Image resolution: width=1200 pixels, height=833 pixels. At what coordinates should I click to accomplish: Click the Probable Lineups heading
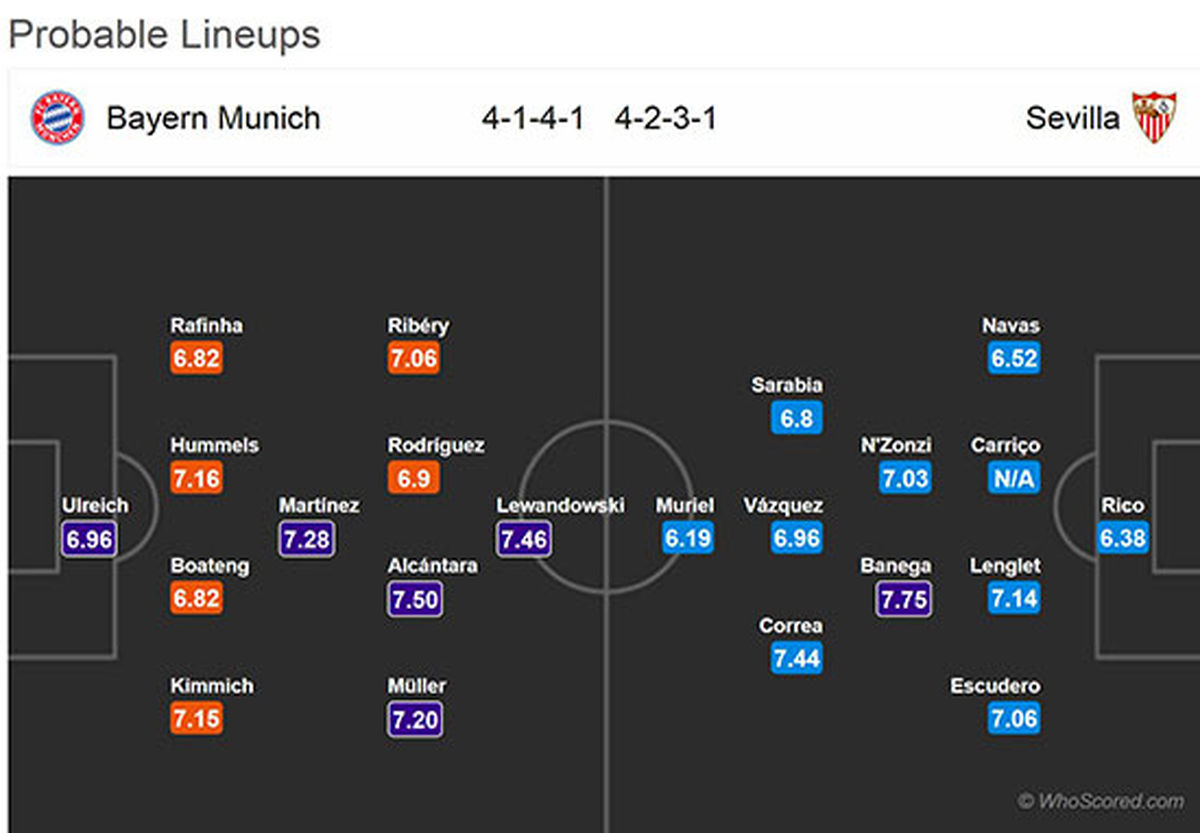click(164, 35)
